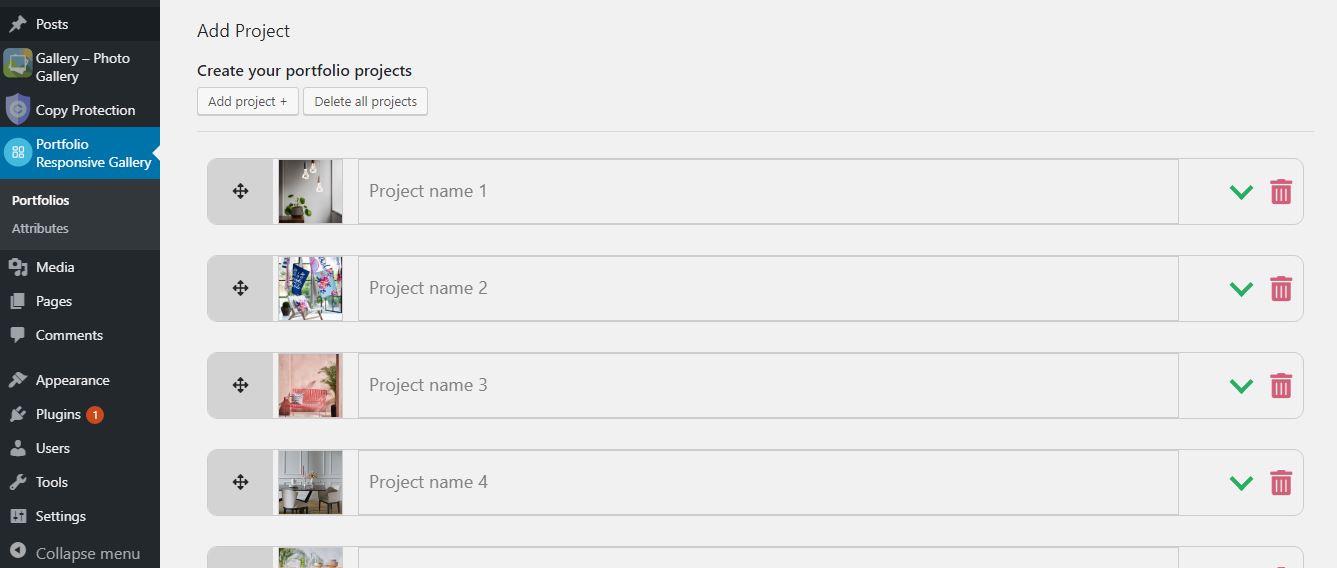Expand Project name 1 with green chevron

click(1241, 192)
